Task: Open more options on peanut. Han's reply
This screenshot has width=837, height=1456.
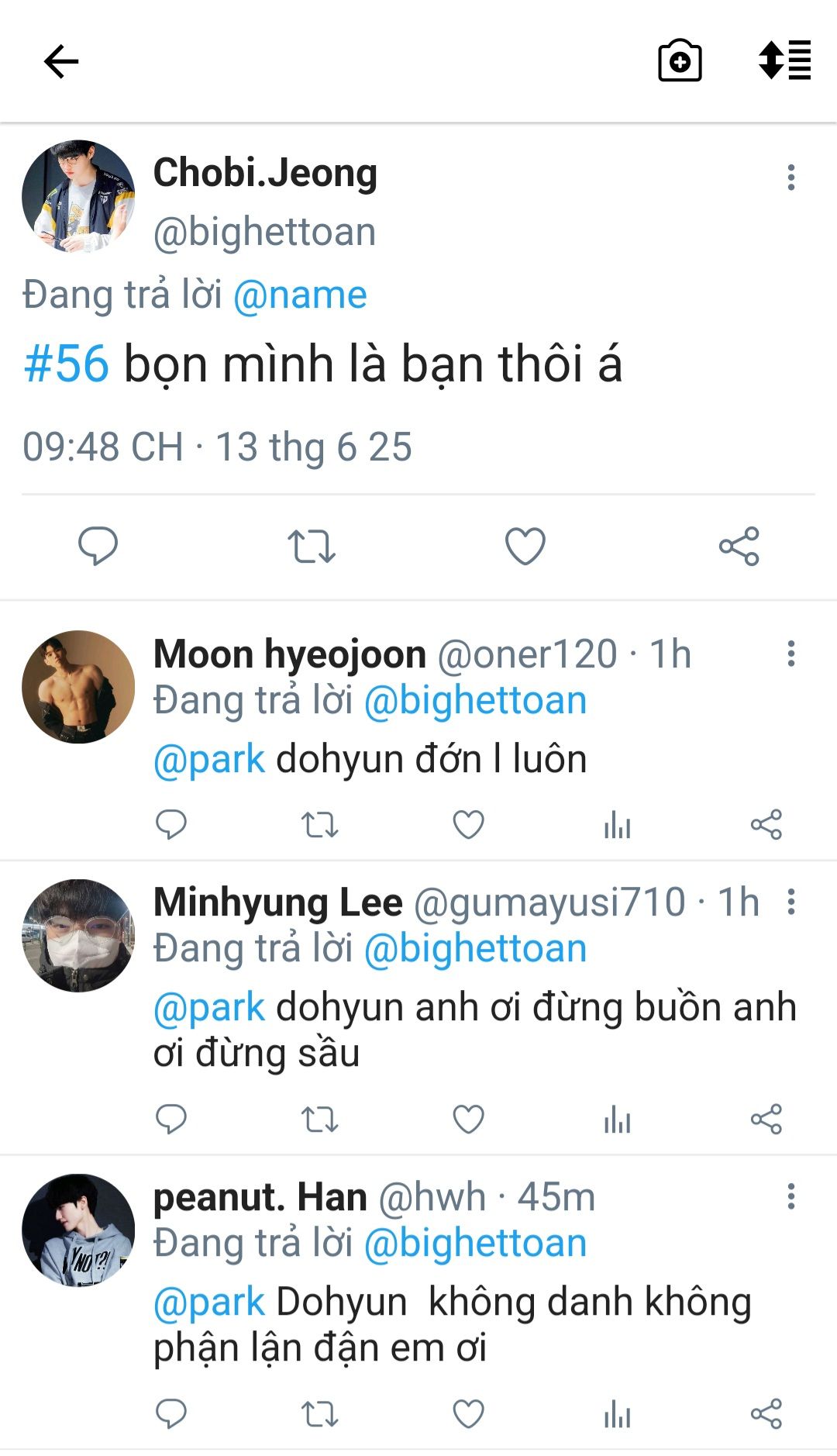Action: (x=790, y=1196)
